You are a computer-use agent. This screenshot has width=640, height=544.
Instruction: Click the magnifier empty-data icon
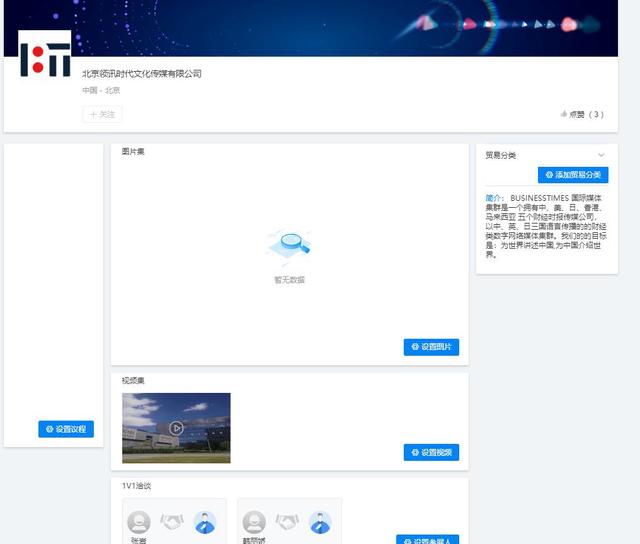[289, 246]
